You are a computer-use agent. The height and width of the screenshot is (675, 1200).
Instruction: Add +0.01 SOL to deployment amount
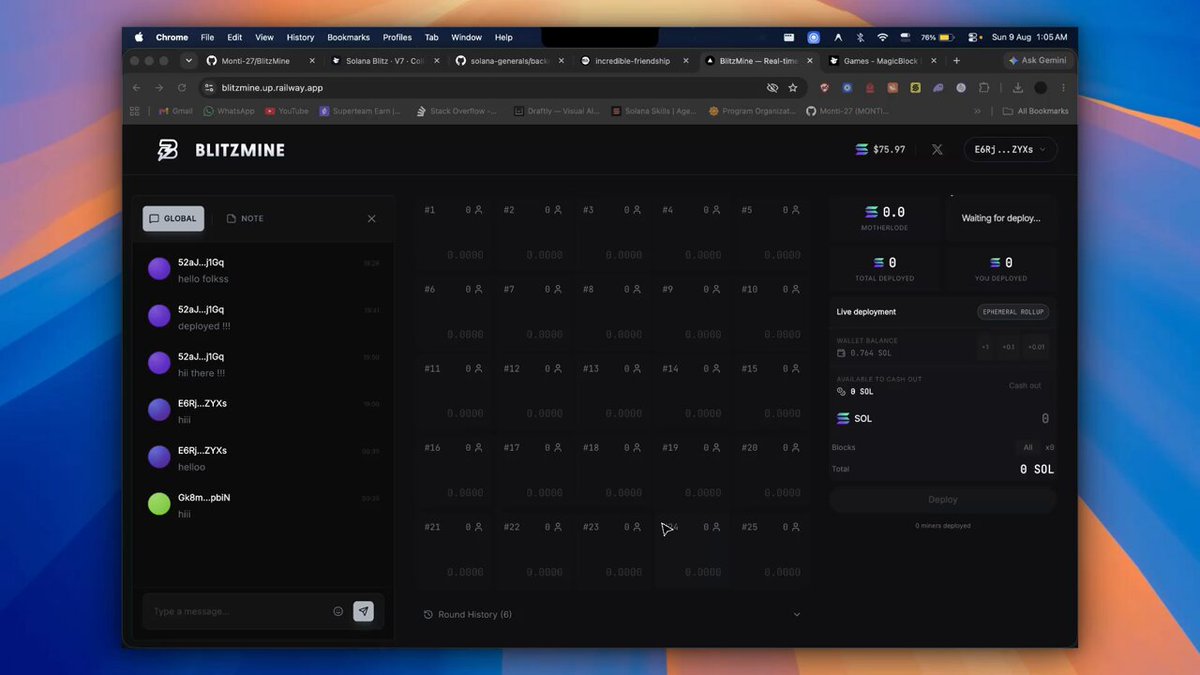tap(1036, 347)
